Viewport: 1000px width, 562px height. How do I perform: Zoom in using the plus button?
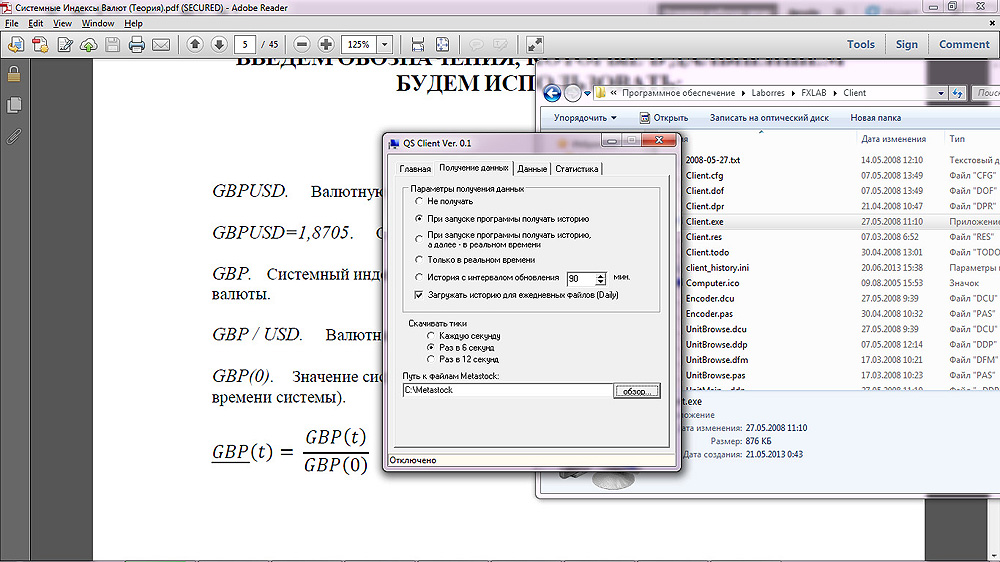tap(326, 44)
